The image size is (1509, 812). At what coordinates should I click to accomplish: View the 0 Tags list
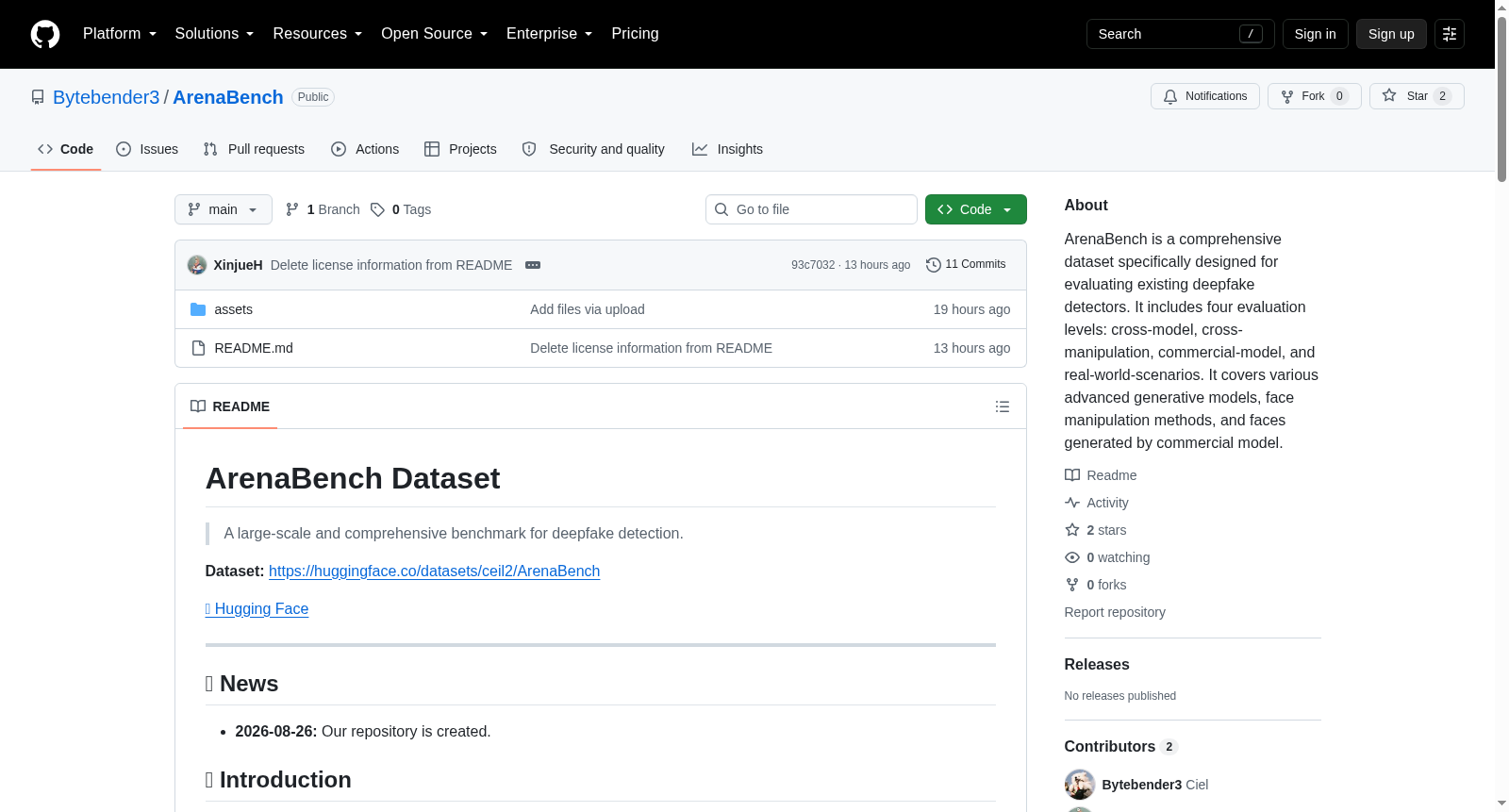click(x=401, y=209)
